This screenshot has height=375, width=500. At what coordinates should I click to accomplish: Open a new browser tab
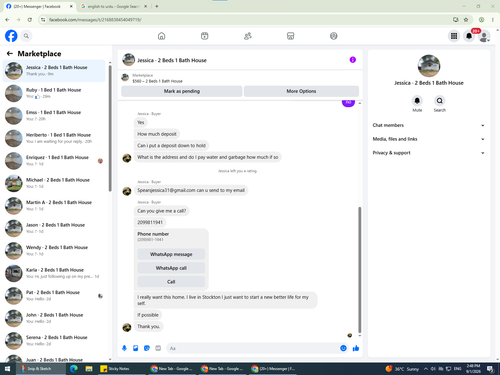coord(157,6)
